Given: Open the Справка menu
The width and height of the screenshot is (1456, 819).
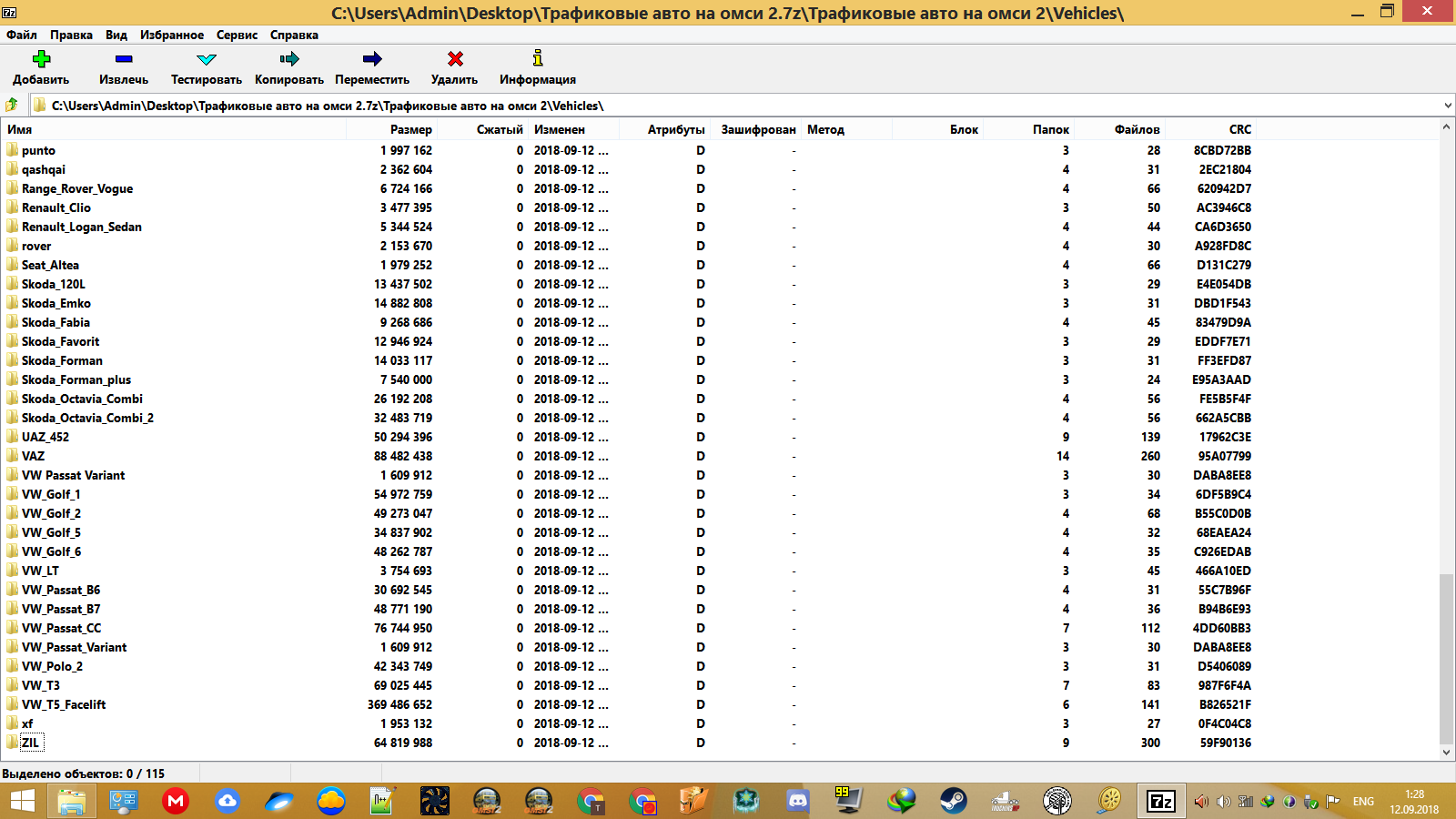Looking at the screenshot, I should click(294, 35).
